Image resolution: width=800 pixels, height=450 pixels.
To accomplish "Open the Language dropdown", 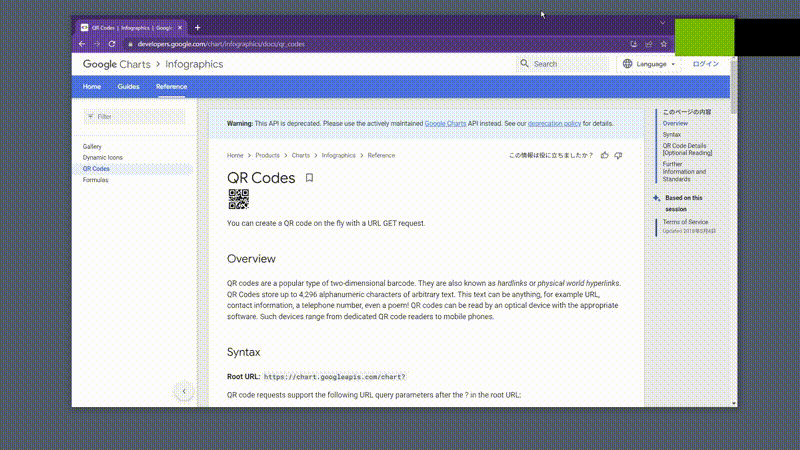I will pyautogui.click(x=648, y=64).
